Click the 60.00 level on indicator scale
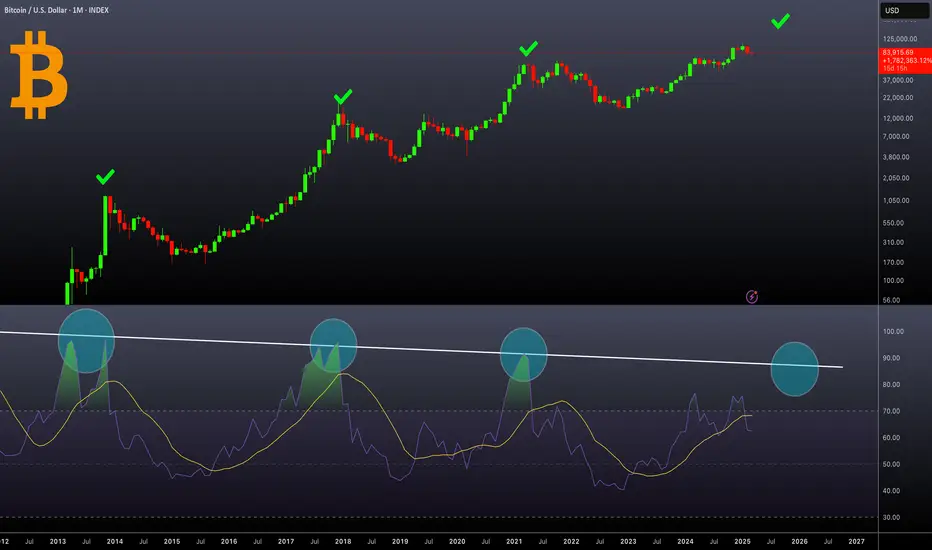 coord(892,438)
